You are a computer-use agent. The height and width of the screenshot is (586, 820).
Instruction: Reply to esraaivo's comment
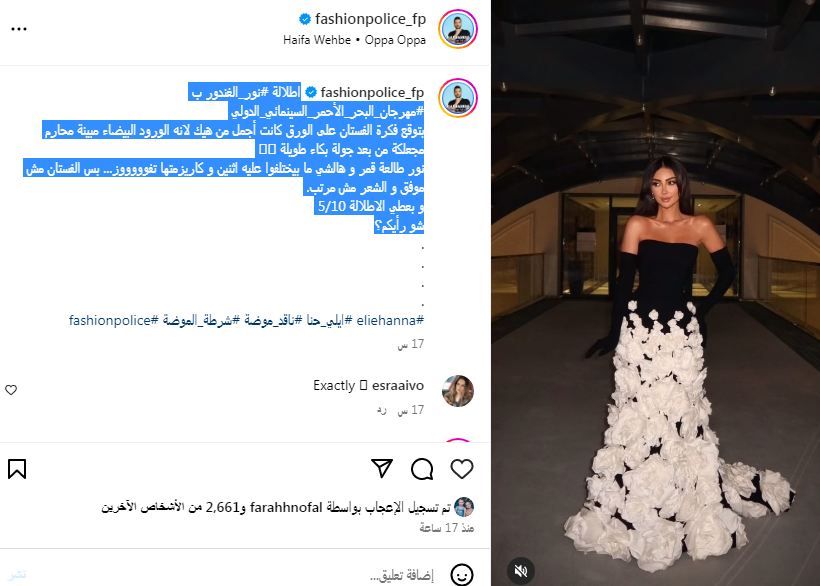[x=382, y=410]
